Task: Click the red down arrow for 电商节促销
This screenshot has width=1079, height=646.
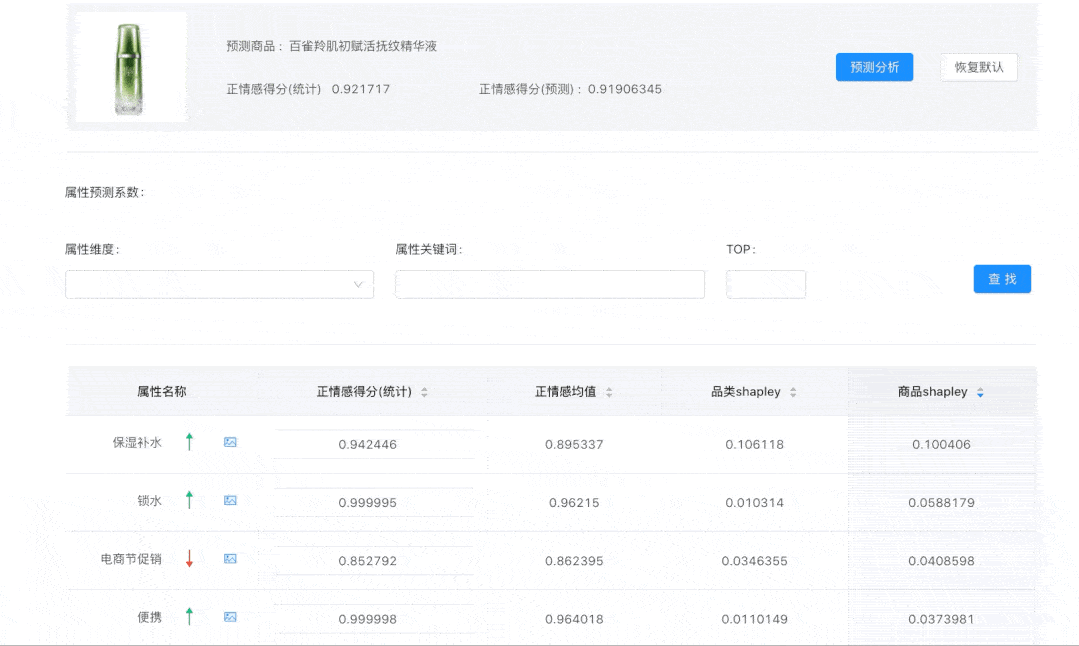Action: coord(189,559)
